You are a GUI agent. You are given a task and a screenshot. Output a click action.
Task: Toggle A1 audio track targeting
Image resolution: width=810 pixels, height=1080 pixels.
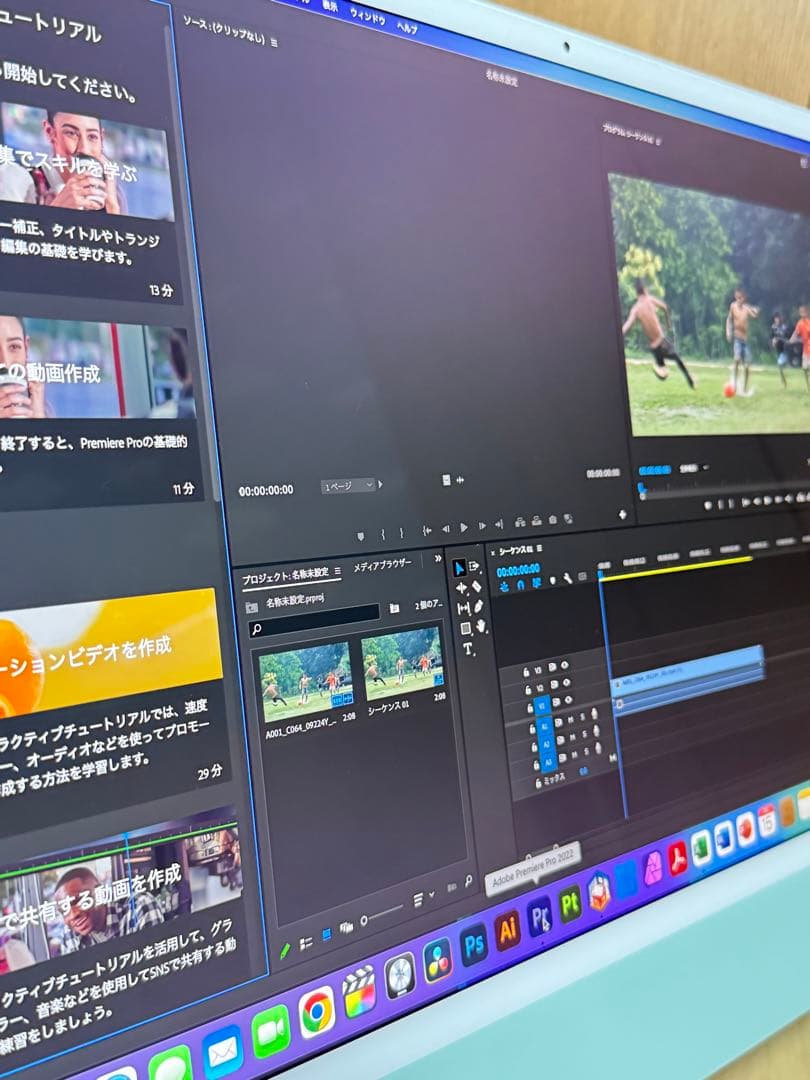tap(545, 724)
